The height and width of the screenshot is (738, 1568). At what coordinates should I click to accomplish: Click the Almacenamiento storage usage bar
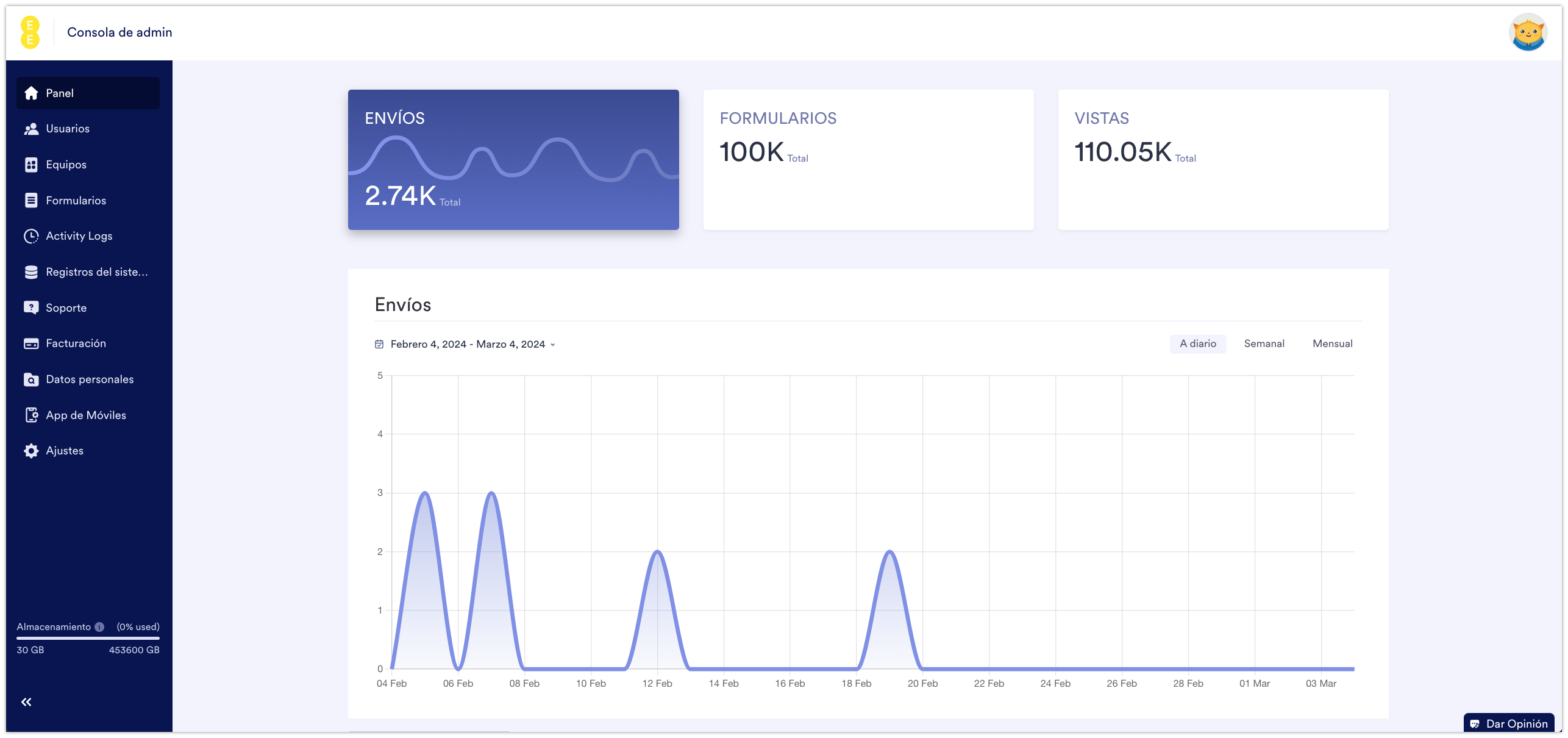tap(88, 639)
